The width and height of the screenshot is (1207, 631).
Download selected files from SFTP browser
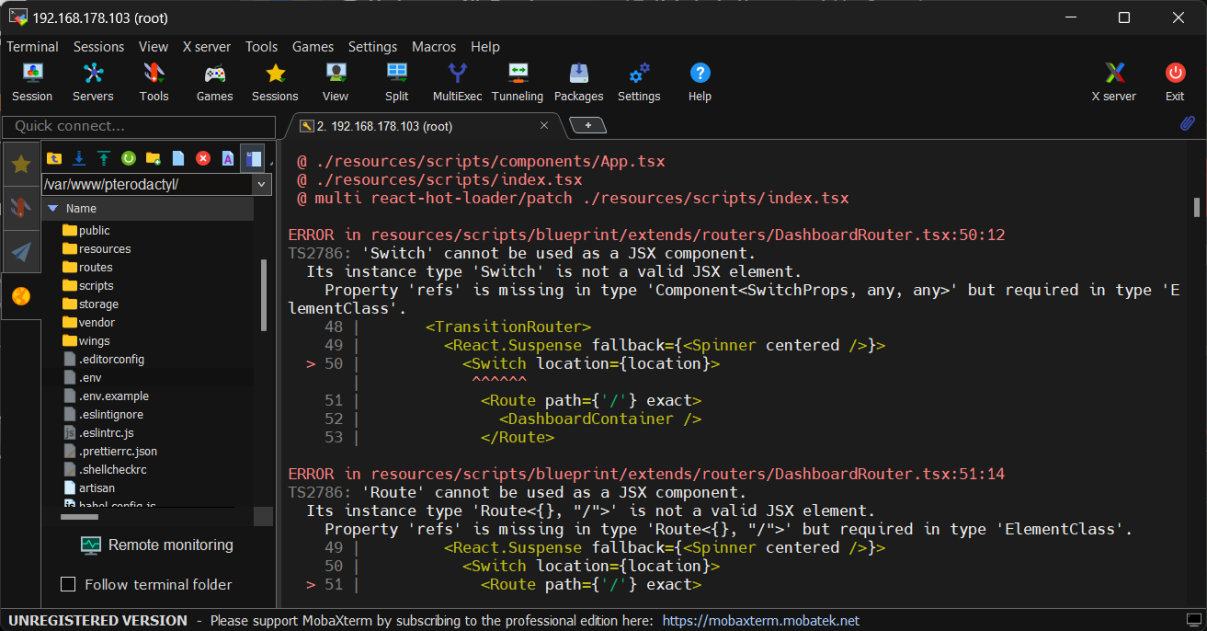point(79,158)
